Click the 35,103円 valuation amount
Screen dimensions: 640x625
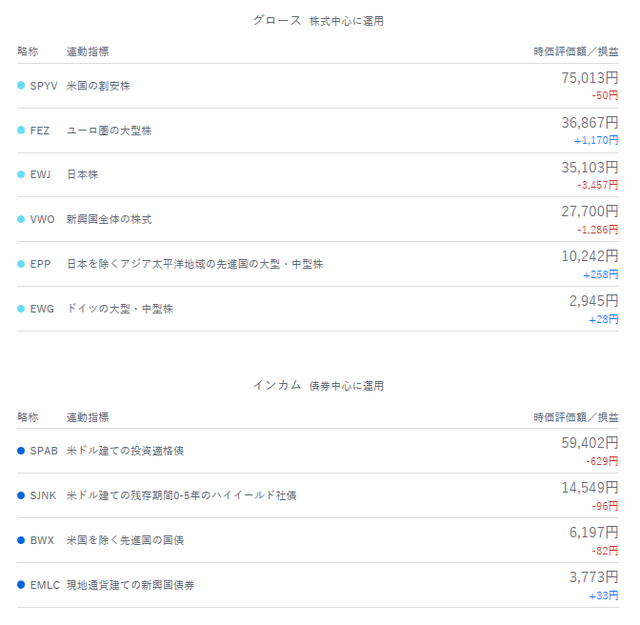590,167
